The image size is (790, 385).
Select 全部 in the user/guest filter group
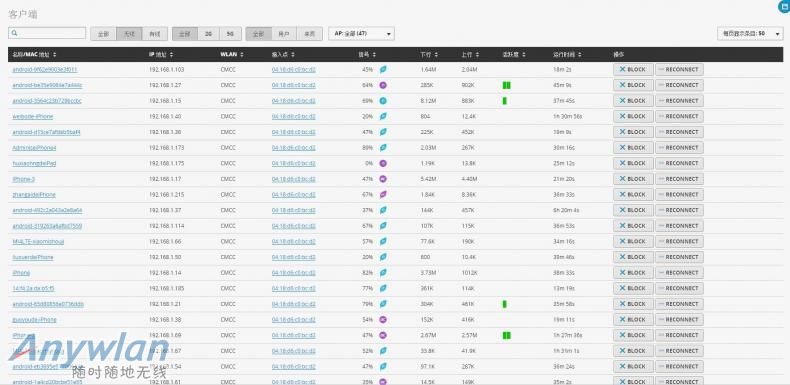[258, 34]
